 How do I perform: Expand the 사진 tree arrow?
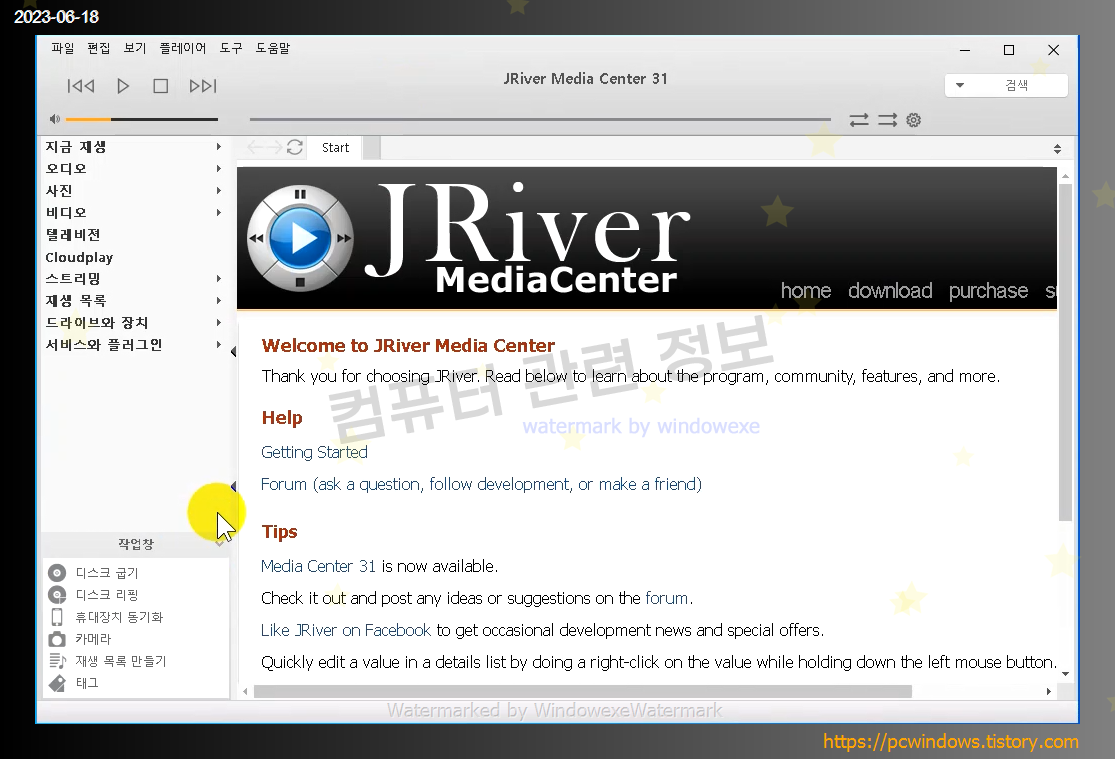pyautogui.click(x=219, y=191)
